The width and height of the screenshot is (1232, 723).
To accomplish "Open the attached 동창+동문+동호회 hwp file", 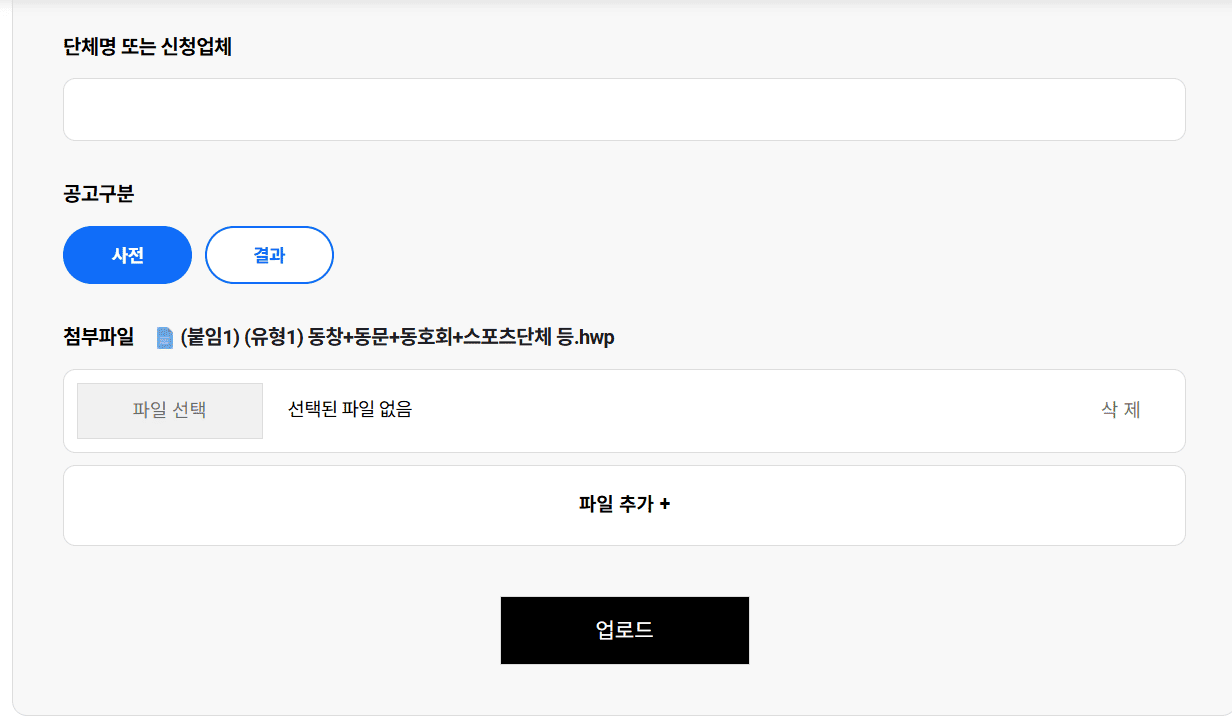I will pos(397,338).
